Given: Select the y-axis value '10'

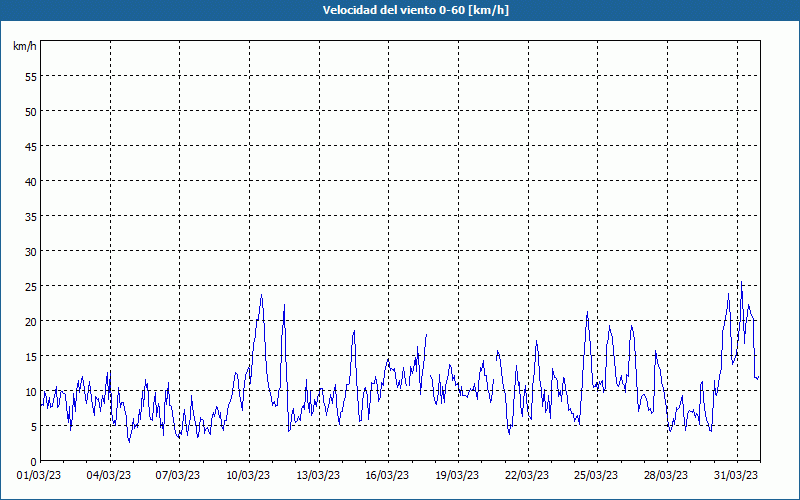Looking at the screenshot, I should click(31, 392).
